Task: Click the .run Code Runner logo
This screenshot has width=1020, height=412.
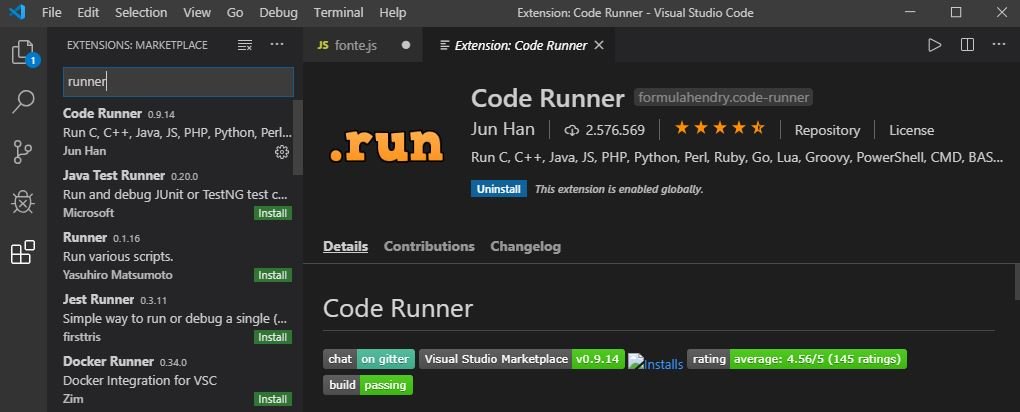Action: [x=386, y=145]
